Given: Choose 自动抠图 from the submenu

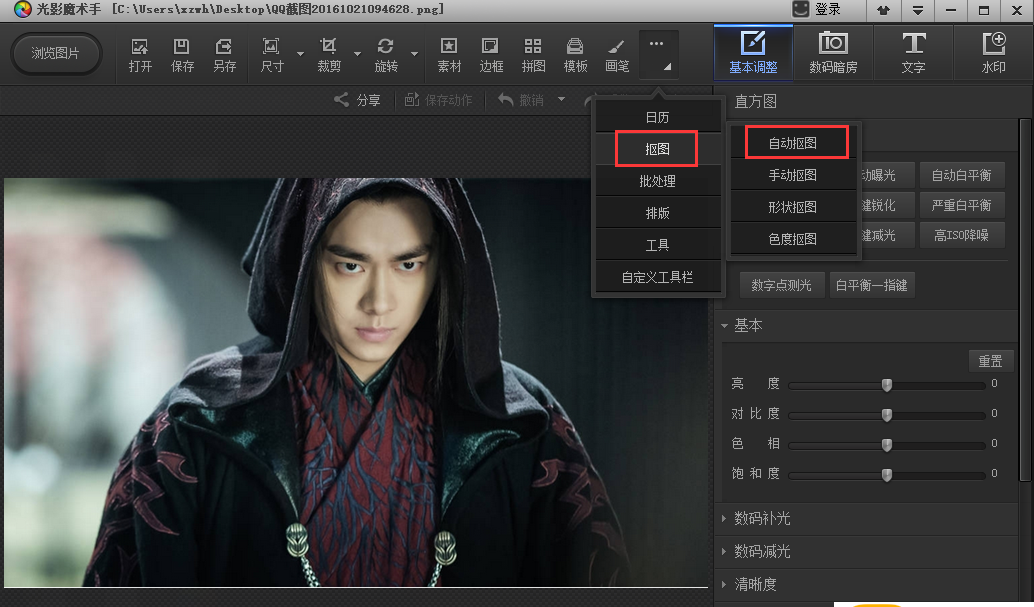Looking at the screenshot, I should (x=795, y=142).
